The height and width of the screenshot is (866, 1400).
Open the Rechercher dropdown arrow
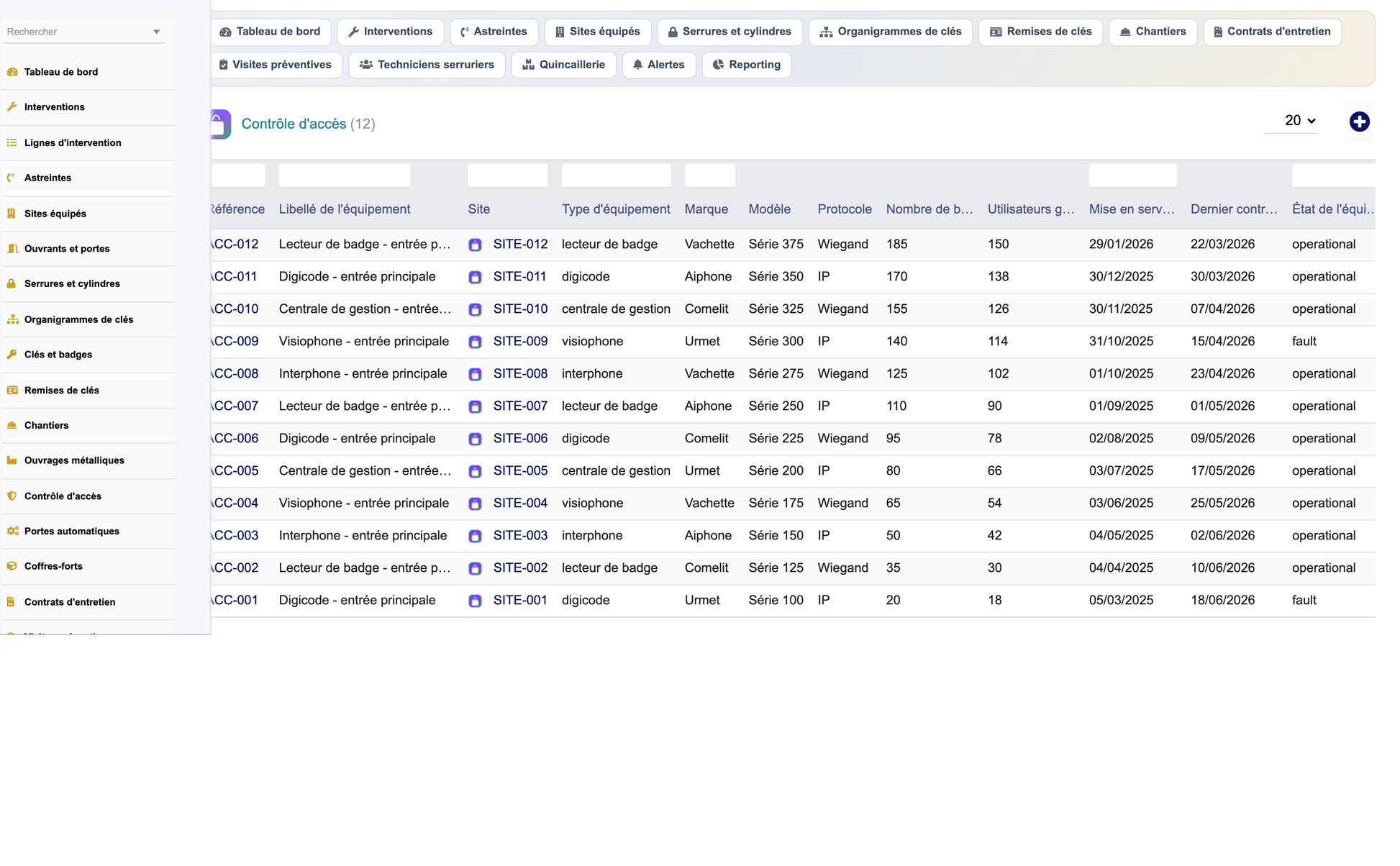(156, 32)
